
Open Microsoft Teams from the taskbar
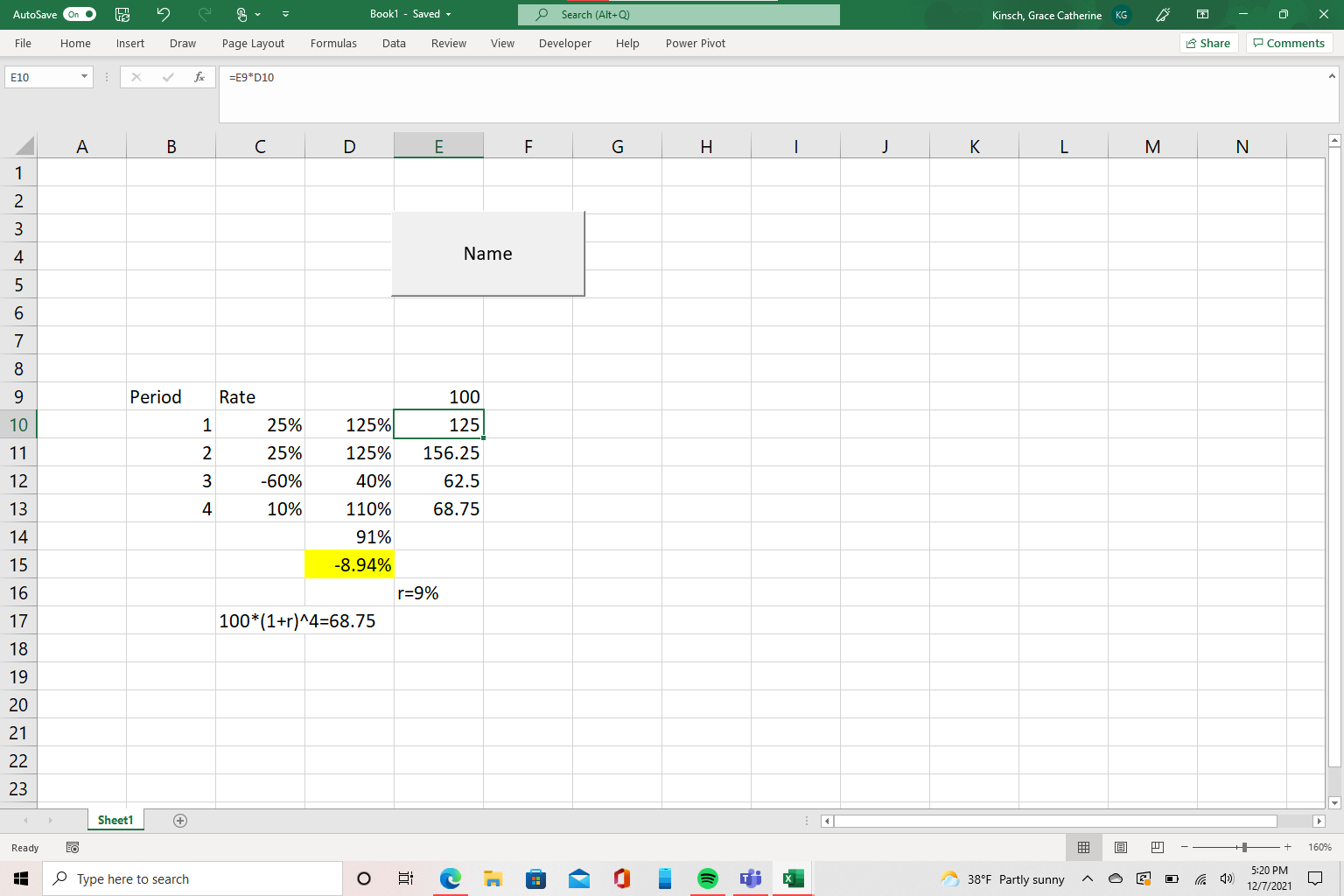pyautogui.click(x=750, y=878)
